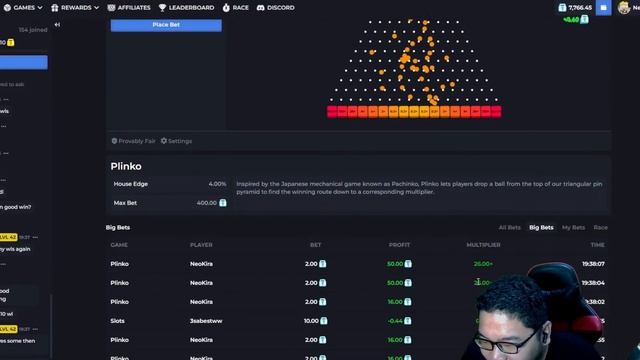Click the center yellow multiplier bucket
The image size is (640, 360).
point(414,111)
